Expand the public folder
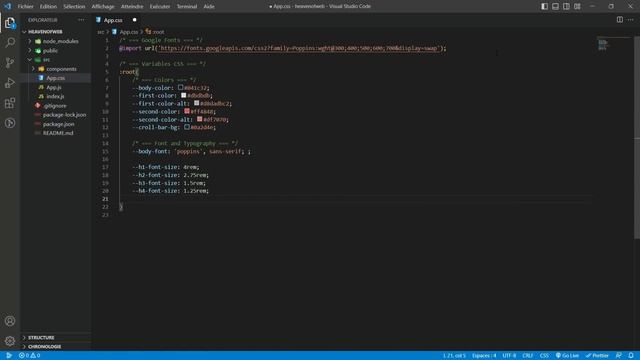Screen dimensions: 640x360 [56, 51]
